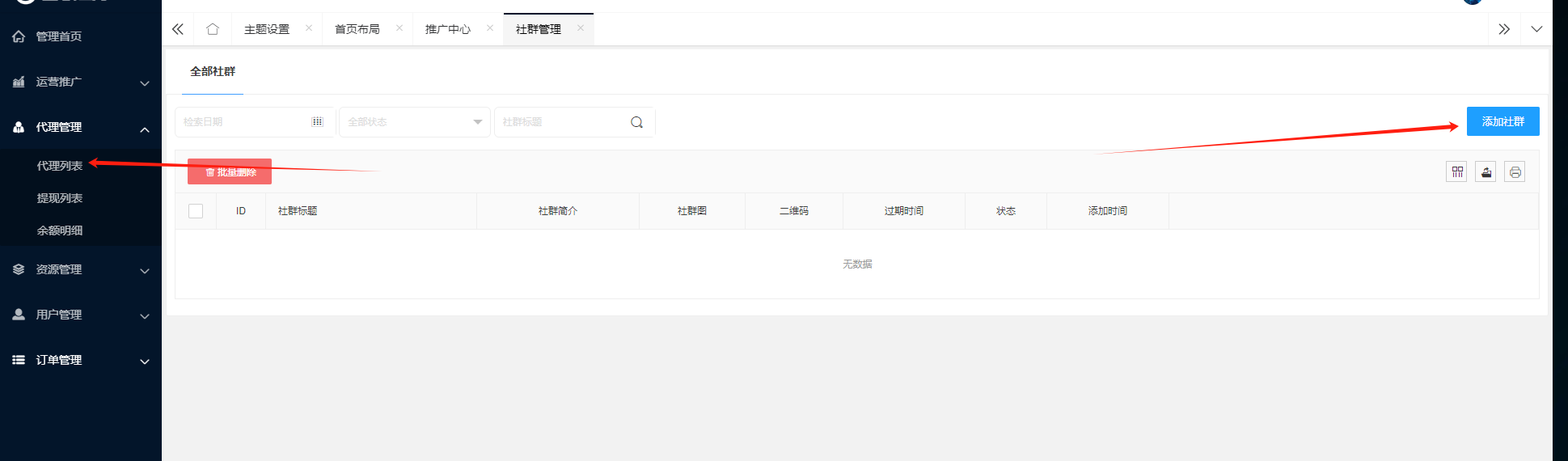1568x461 pixels.
Task: Click the user icon beside 用户管理
Action: click(x=19, y=315)
